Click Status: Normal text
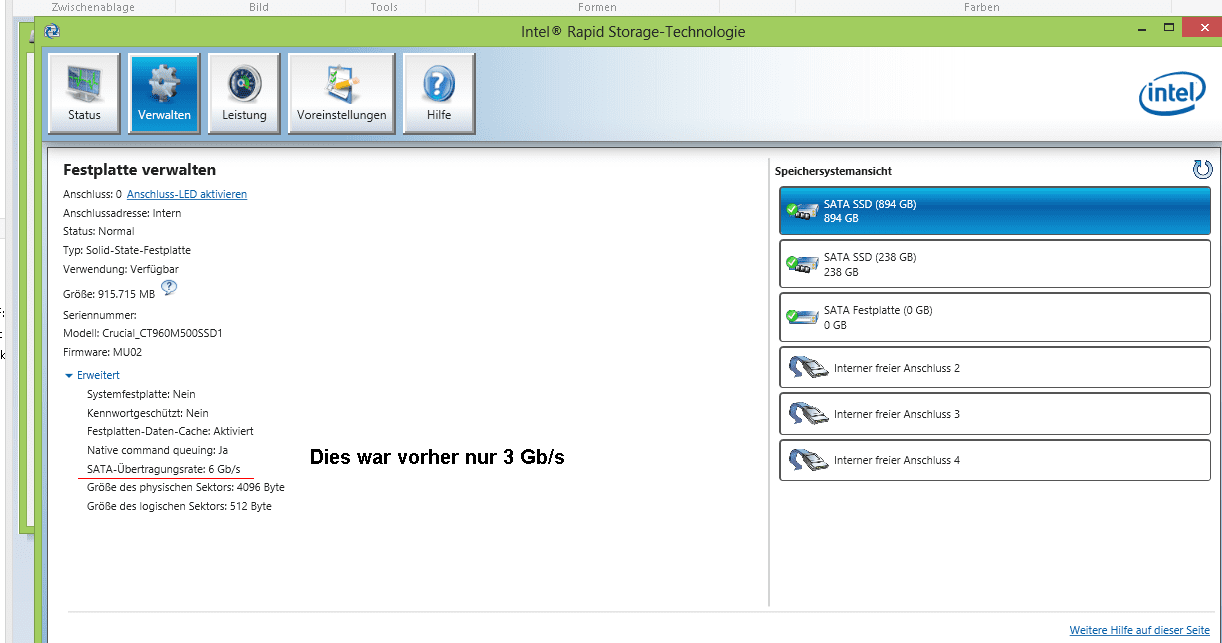 click(x=98, y=231)
